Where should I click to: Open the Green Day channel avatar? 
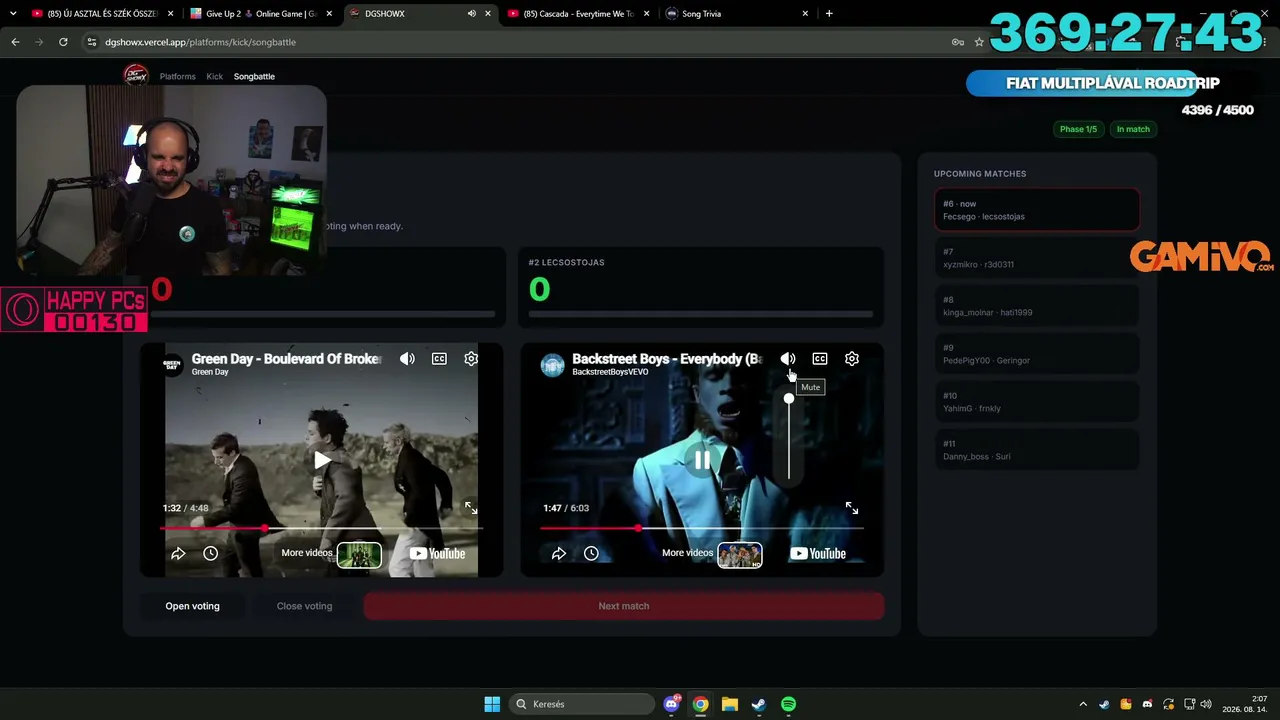(172, 364)
